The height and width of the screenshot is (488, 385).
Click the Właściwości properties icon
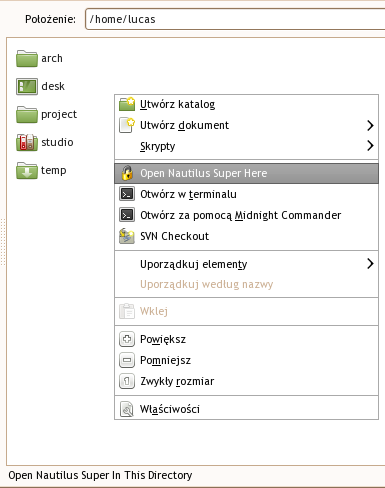tap(127, 409)
